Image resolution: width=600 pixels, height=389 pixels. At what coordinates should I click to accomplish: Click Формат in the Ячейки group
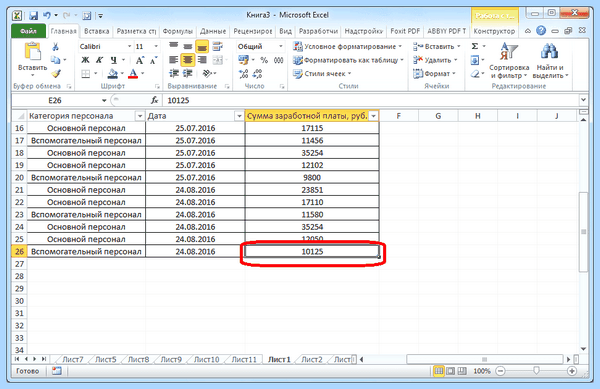click(x=434, y=73)
